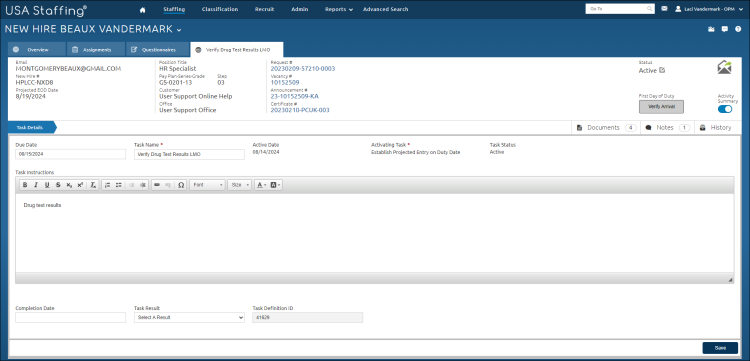
Task: Open Advanced Search
Action: pyautogui.click(x=386, y=9)
